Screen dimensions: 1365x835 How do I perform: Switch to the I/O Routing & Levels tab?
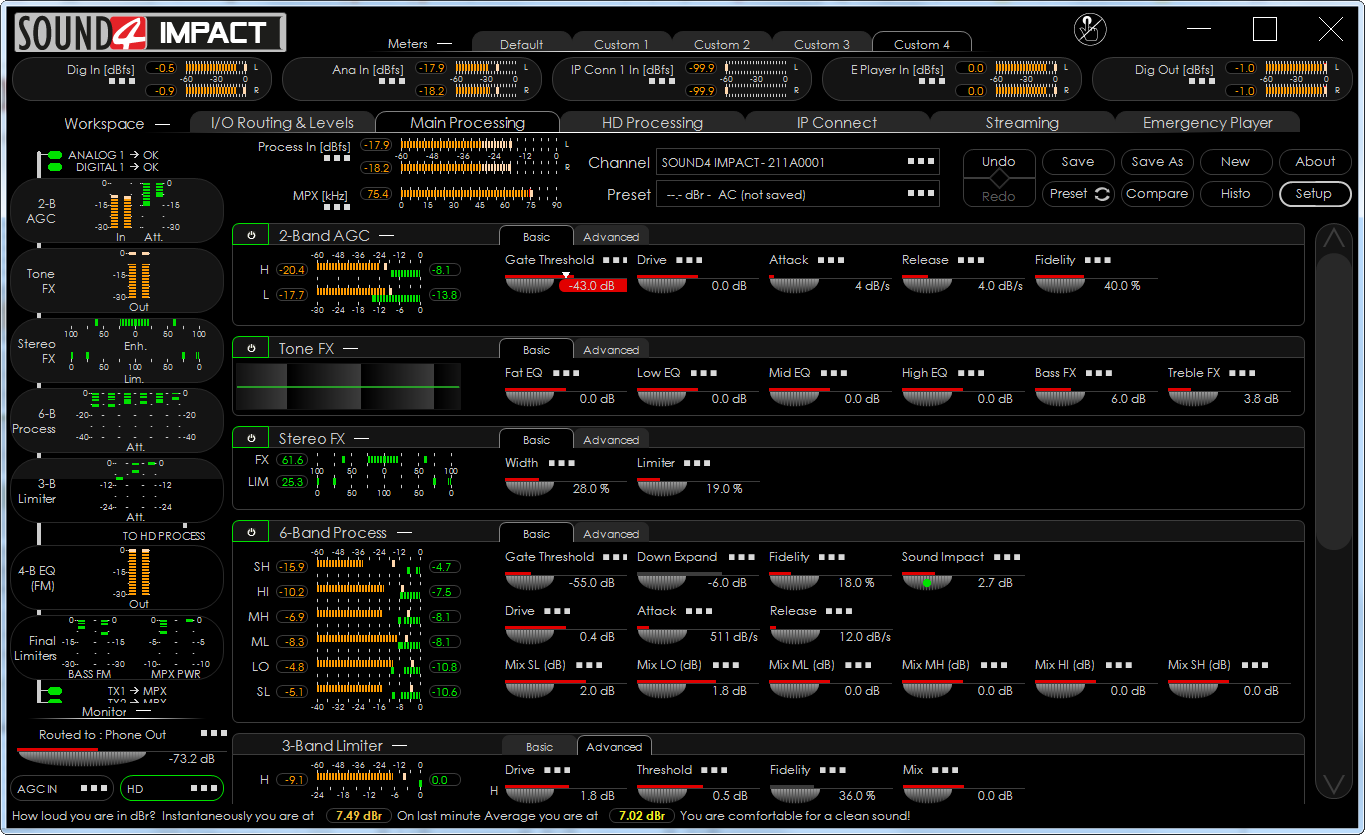click(282, 123)
